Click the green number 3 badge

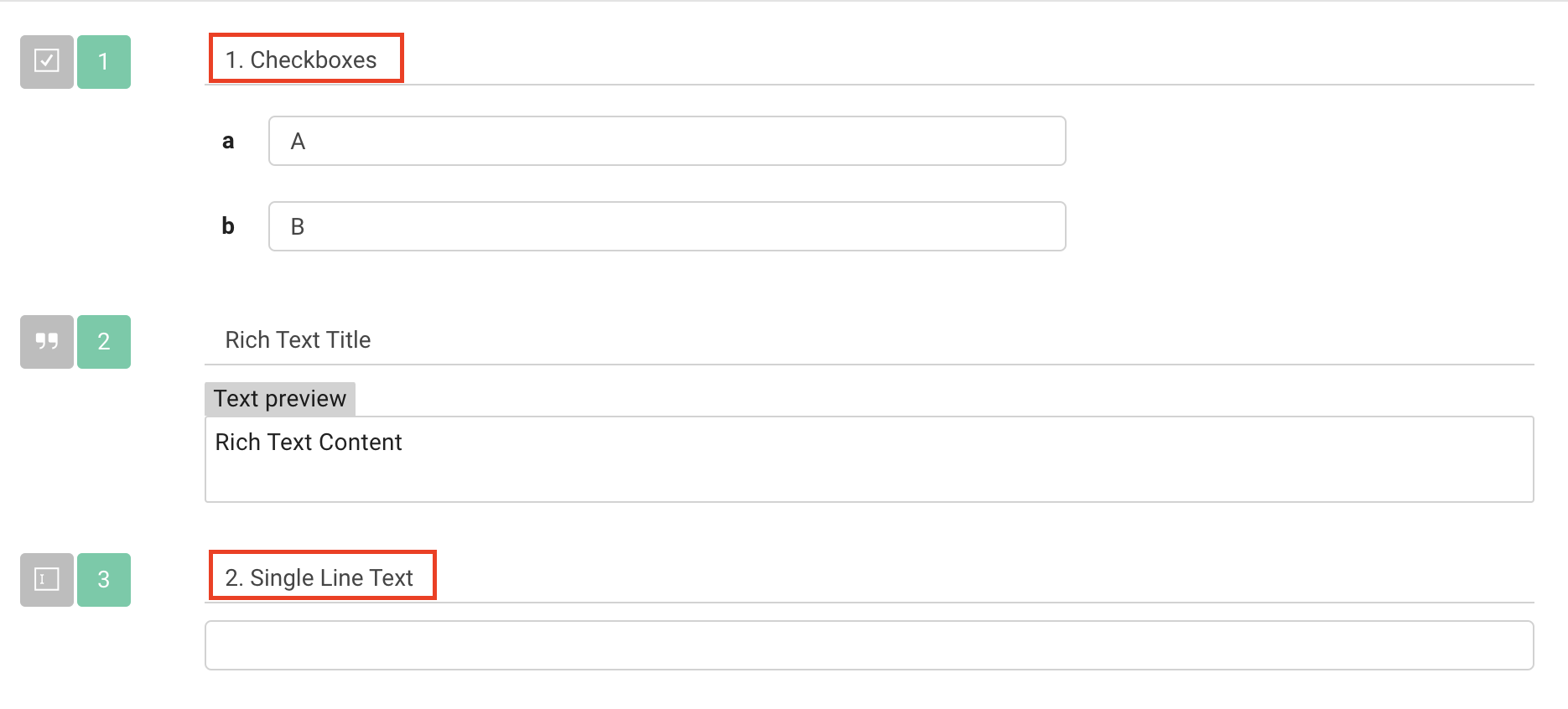point(103,579)
